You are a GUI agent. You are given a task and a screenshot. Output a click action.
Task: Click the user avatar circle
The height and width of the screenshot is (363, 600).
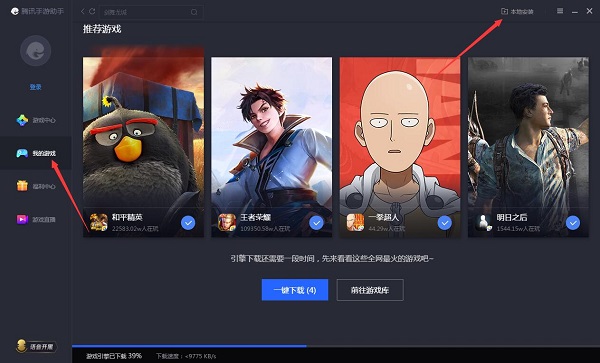click(36, 50)
